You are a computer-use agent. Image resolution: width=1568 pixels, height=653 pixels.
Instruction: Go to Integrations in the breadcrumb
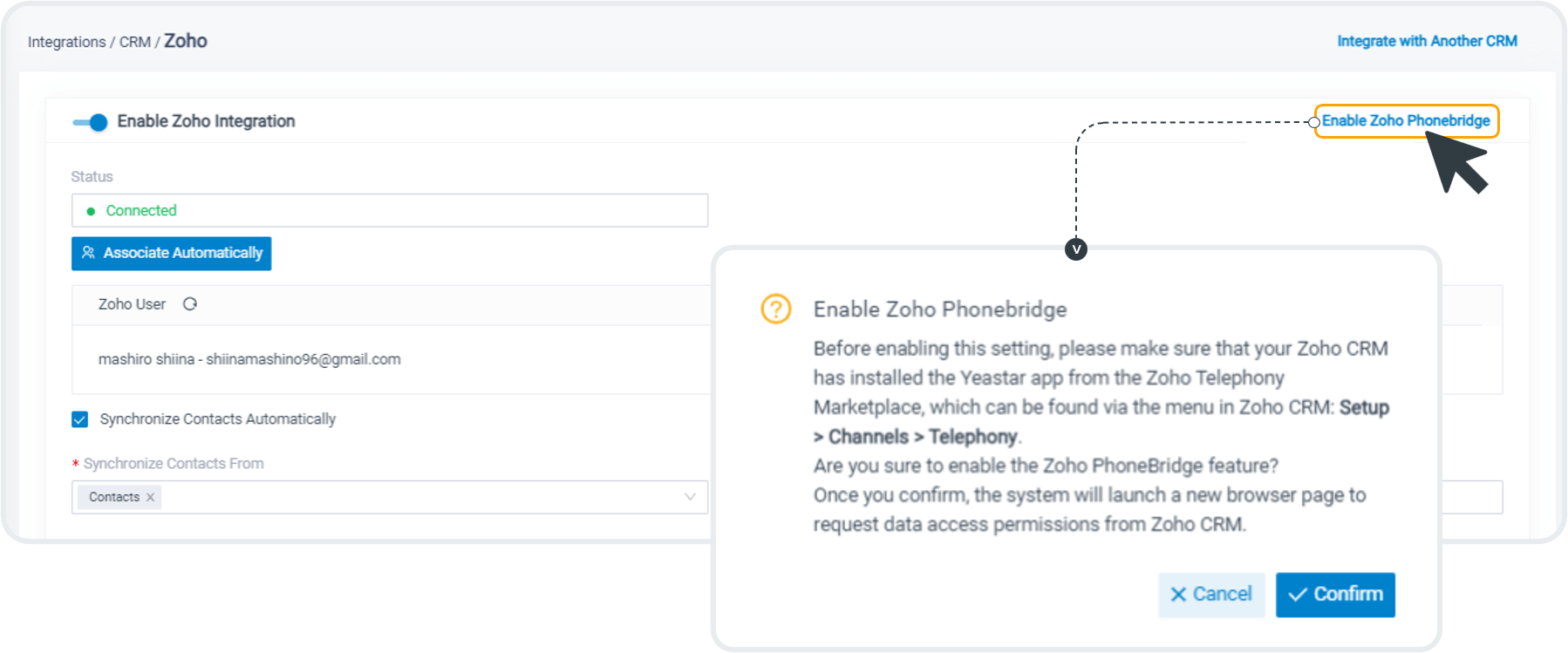tap(66, 42)
